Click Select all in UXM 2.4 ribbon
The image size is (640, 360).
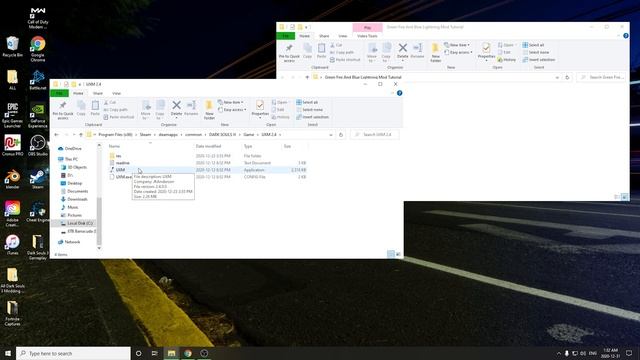pos(307,102)
